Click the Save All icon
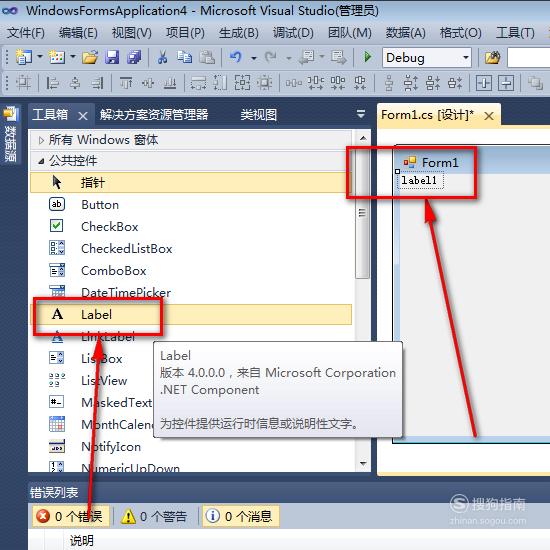550x550 pixels. point(134,57)
